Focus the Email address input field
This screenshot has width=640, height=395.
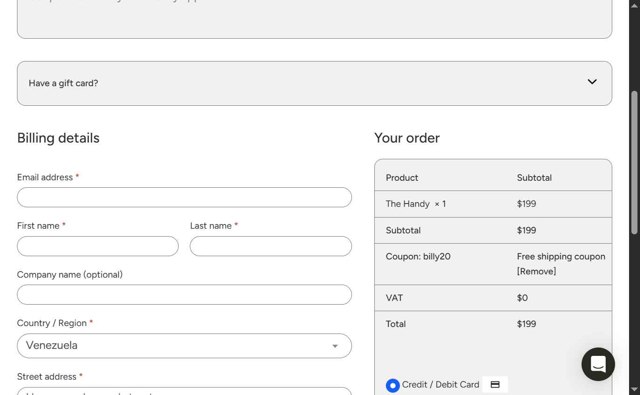click(184, 198)
